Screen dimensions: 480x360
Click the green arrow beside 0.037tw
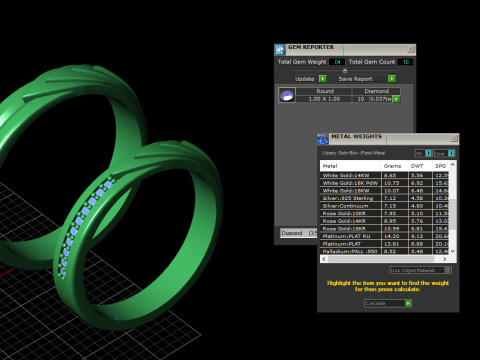396,99
